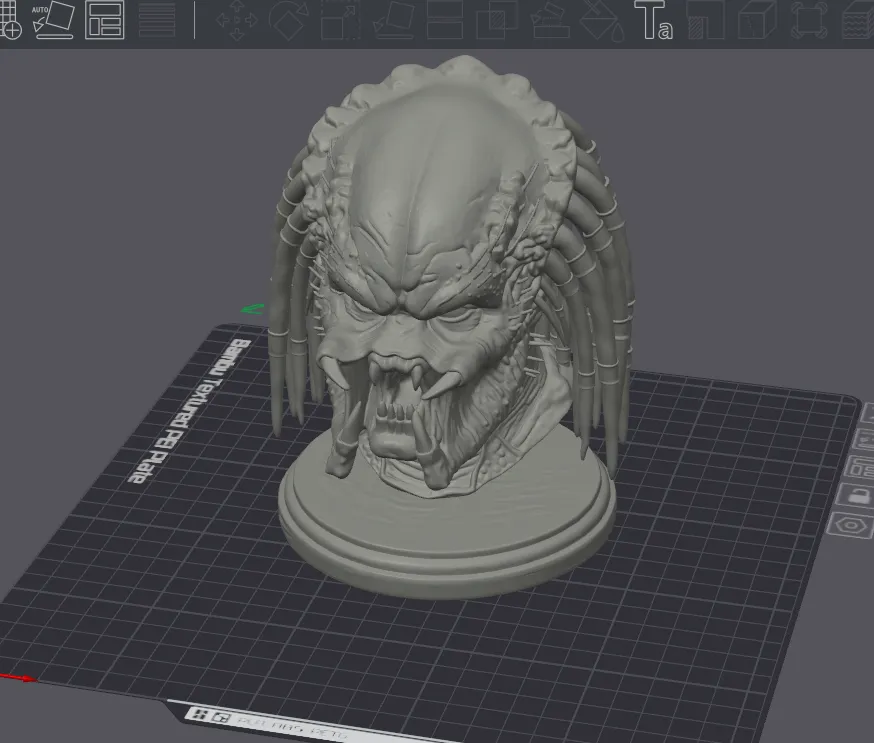
Task: Click the layered cube icon at toolbar end
Action: pos(858,20)
